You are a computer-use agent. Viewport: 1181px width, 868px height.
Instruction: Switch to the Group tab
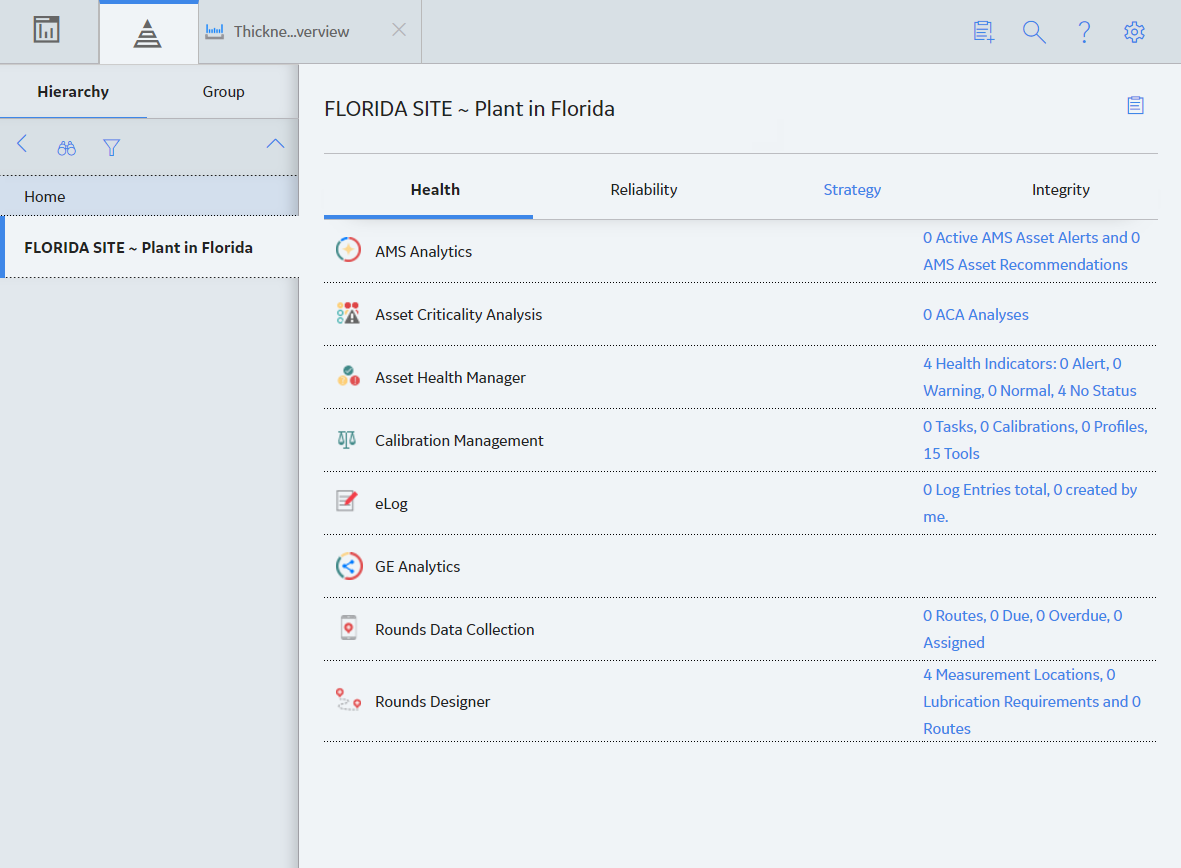click(x=224, y=91)
